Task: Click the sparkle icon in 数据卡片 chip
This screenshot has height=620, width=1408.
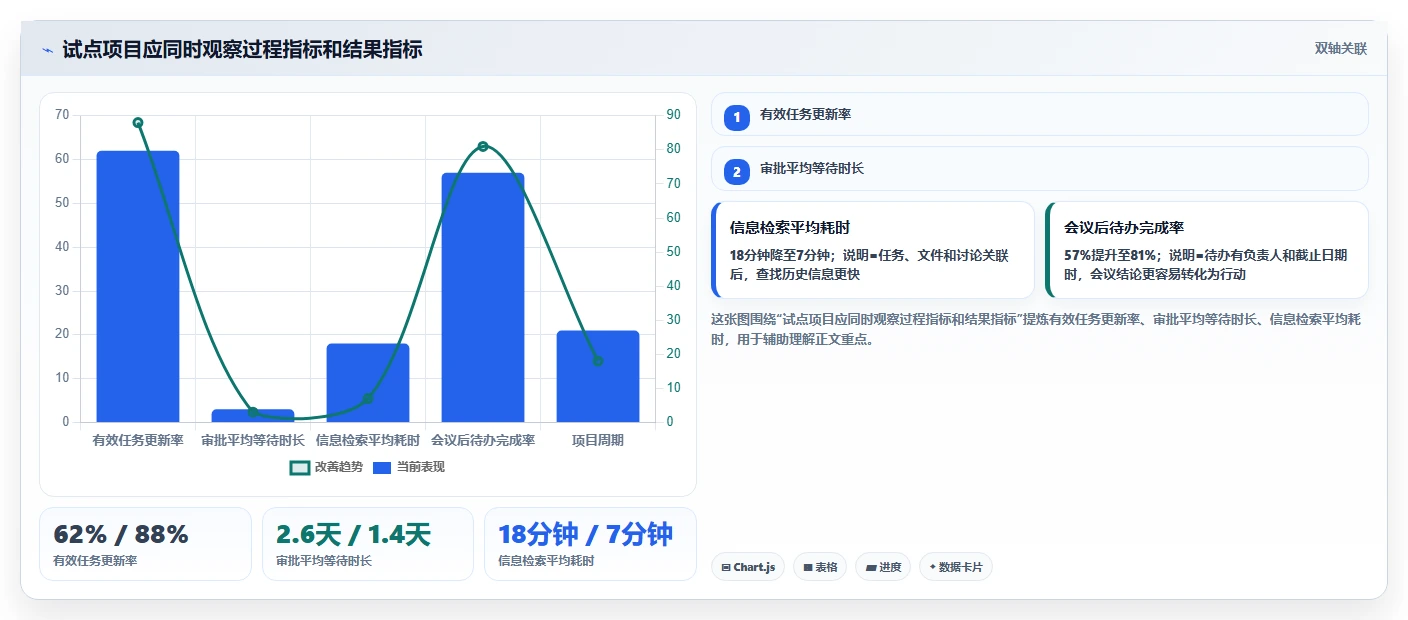Action: [x=933, y=567]
